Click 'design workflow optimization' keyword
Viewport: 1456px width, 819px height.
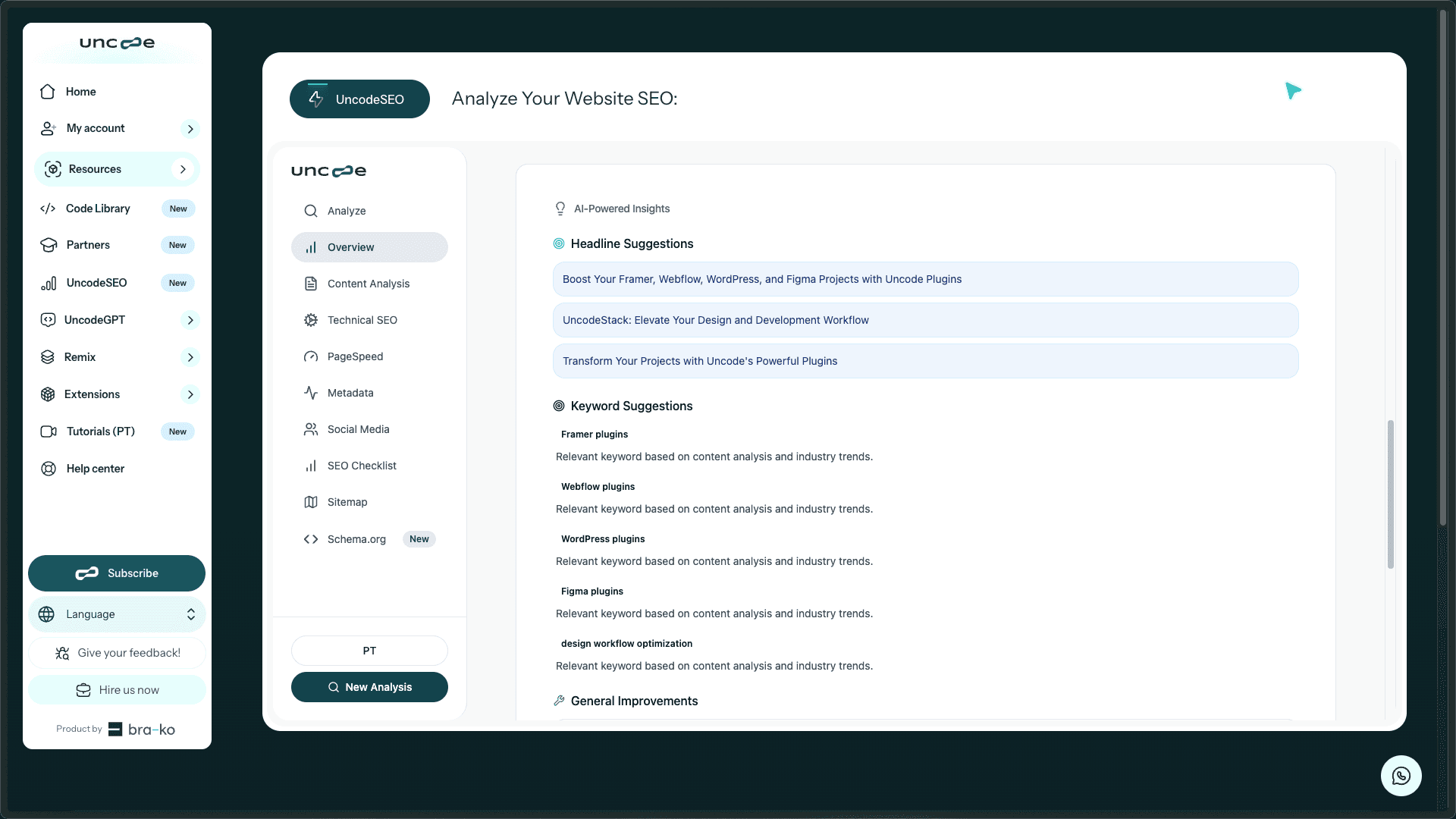coord(626,644)
